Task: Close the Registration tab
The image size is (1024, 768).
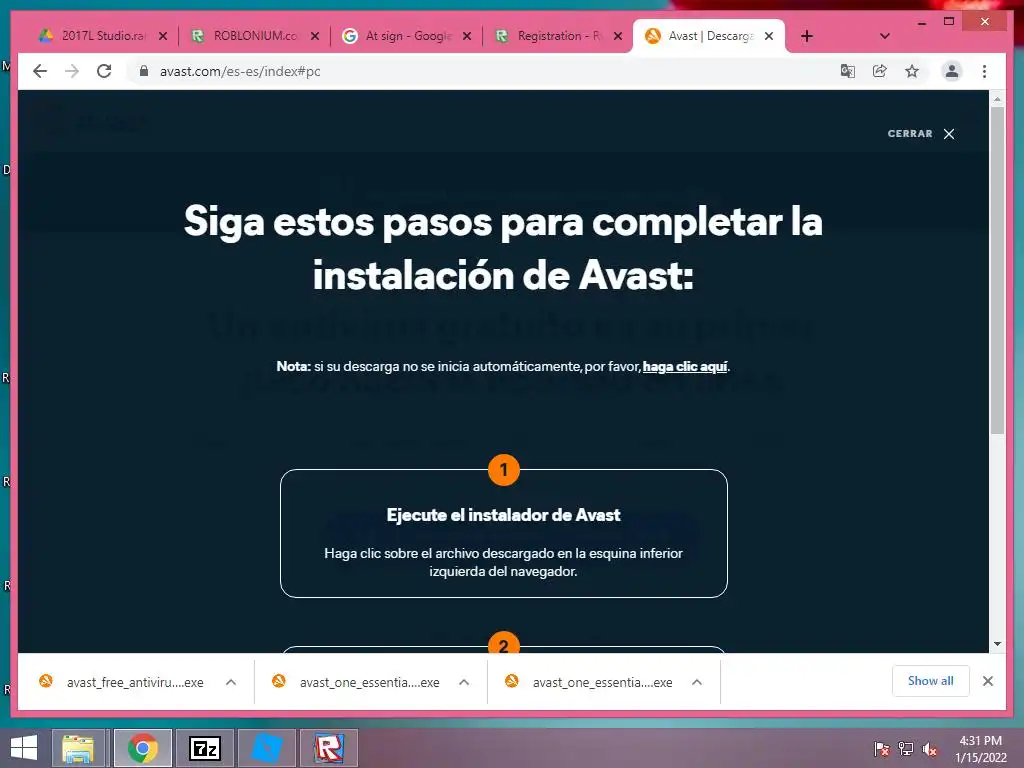Action: (x=618, y=36)
